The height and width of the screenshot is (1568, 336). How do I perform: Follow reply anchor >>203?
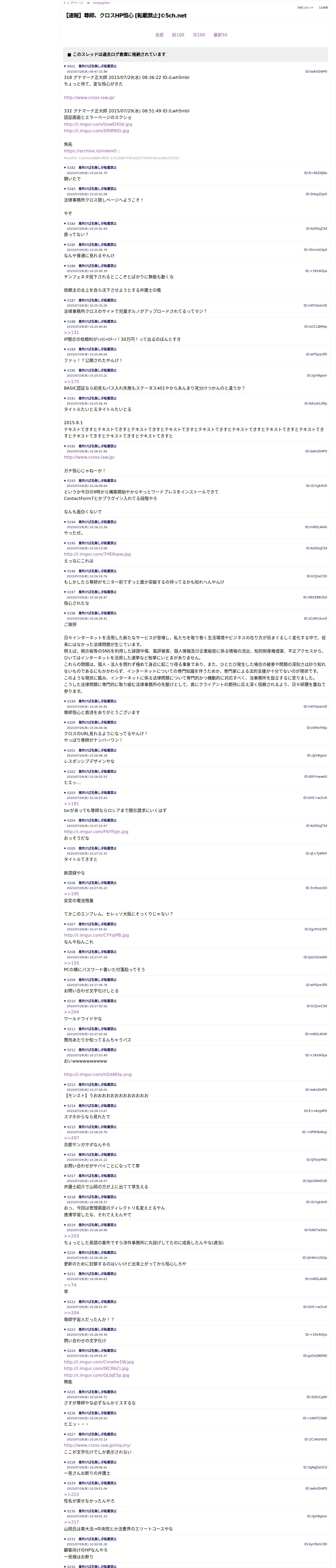click(x=71, y=1236)
